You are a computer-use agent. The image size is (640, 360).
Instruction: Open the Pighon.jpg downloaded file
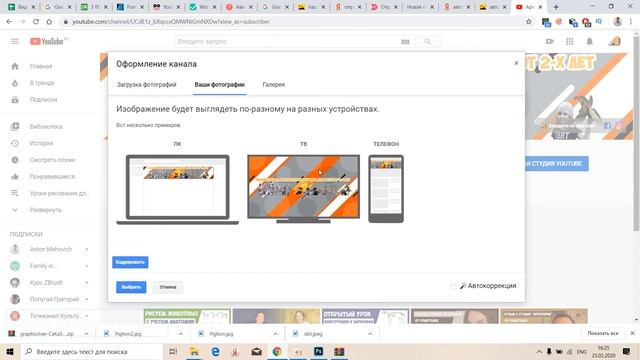(221, 333)
